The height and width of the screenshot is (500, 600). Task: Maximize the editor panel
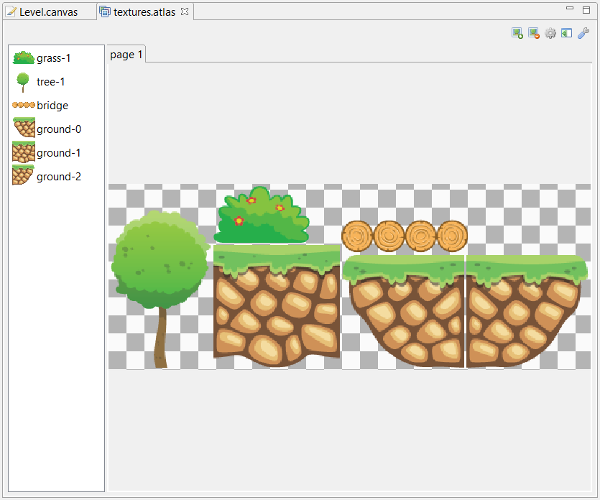pos(586,8)
